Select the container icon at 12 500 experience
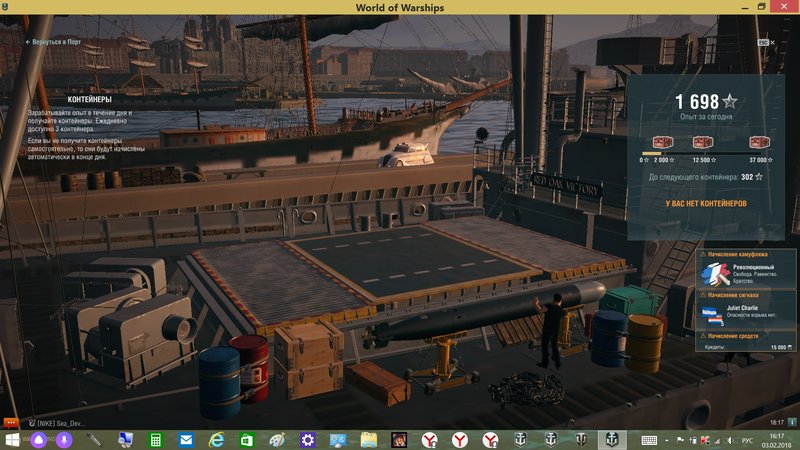The width and height of the screenshot is (800, 450). pos(703,142)
